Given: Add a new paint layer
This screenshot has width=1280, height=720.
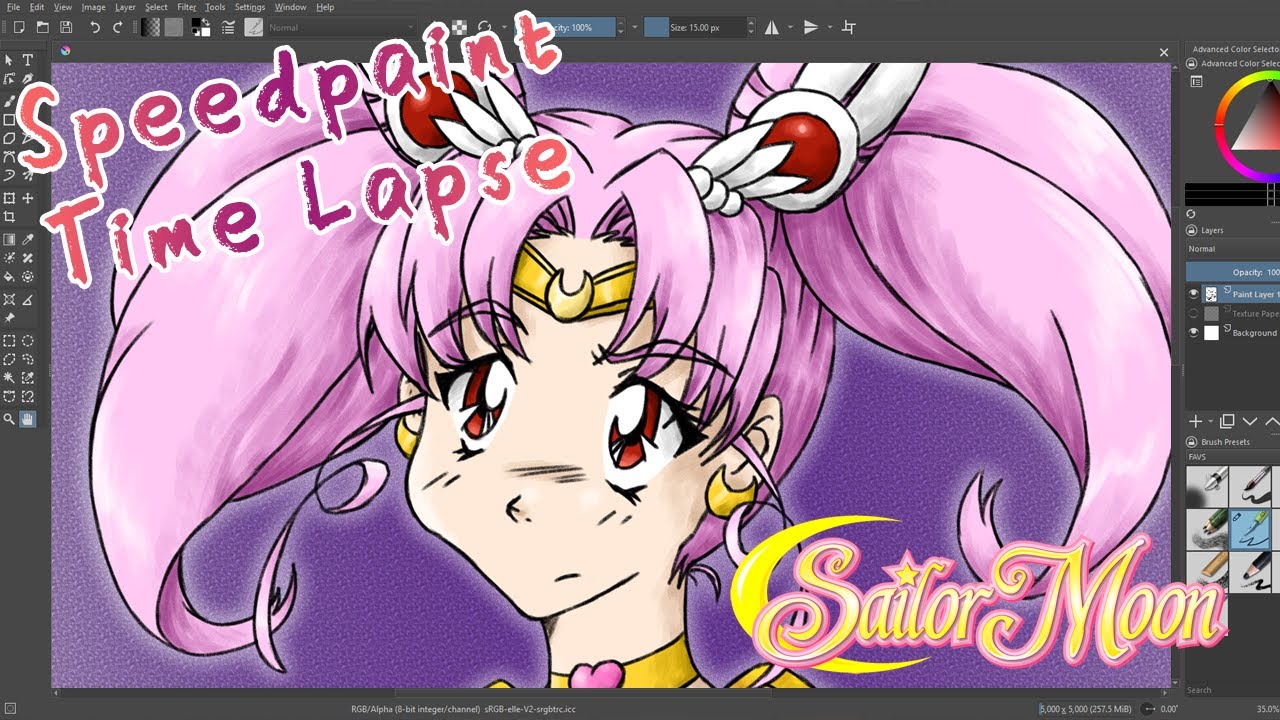Looking at the screenshot, I should click(x=1195, y=422).
